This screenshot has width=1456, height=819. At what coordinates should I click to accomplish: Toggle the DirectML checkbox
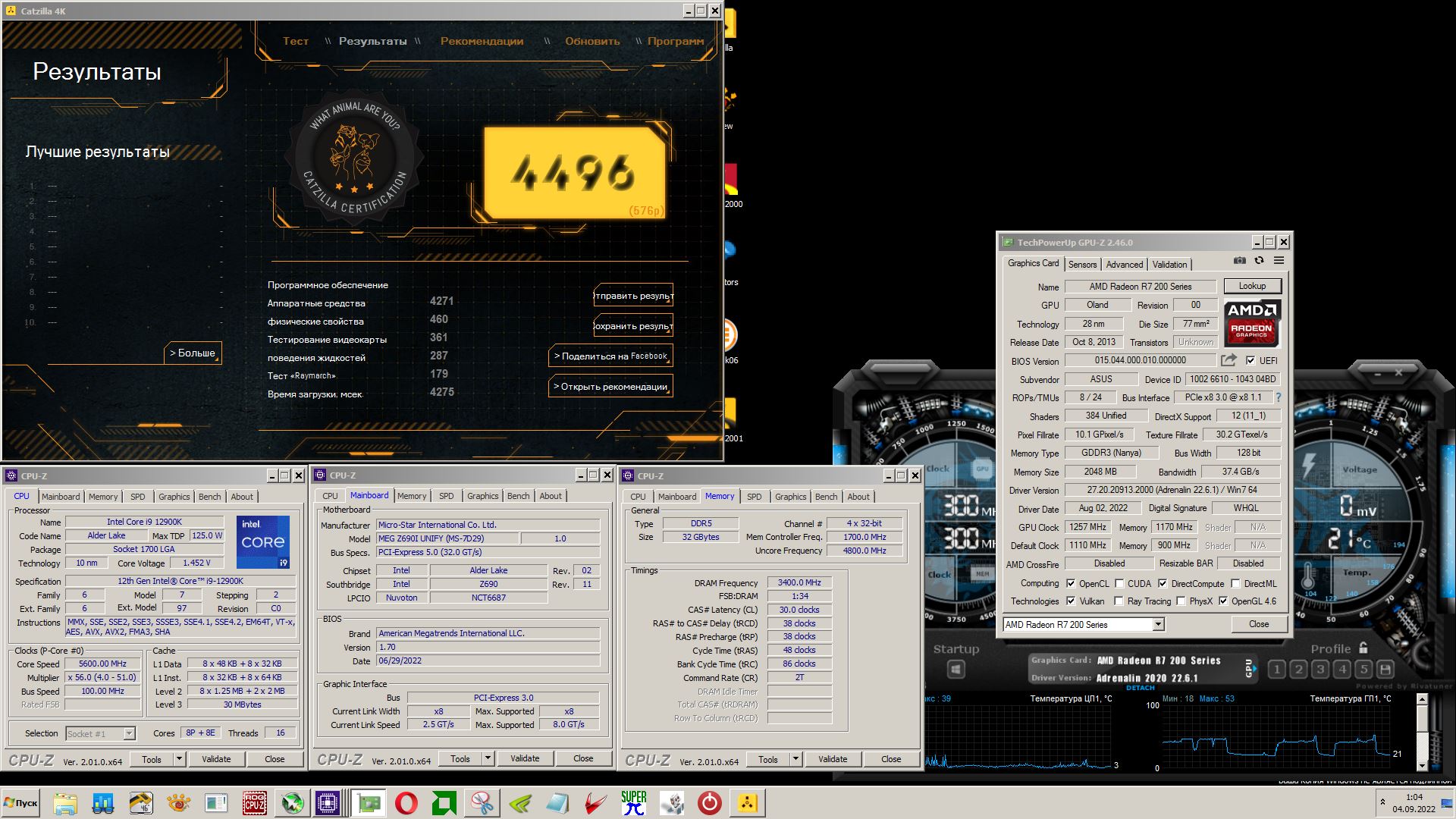(1235, 583)
